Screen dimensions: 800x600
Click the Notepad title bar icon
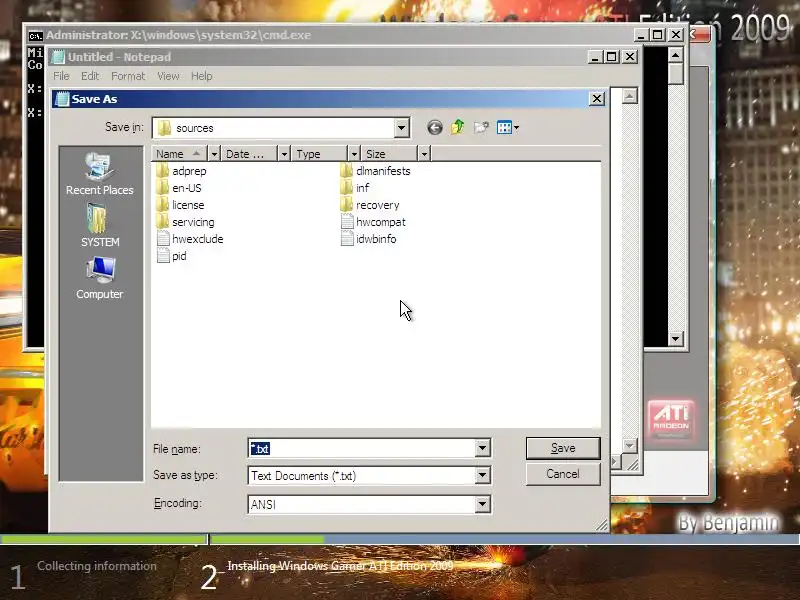[x=59, y=57]
